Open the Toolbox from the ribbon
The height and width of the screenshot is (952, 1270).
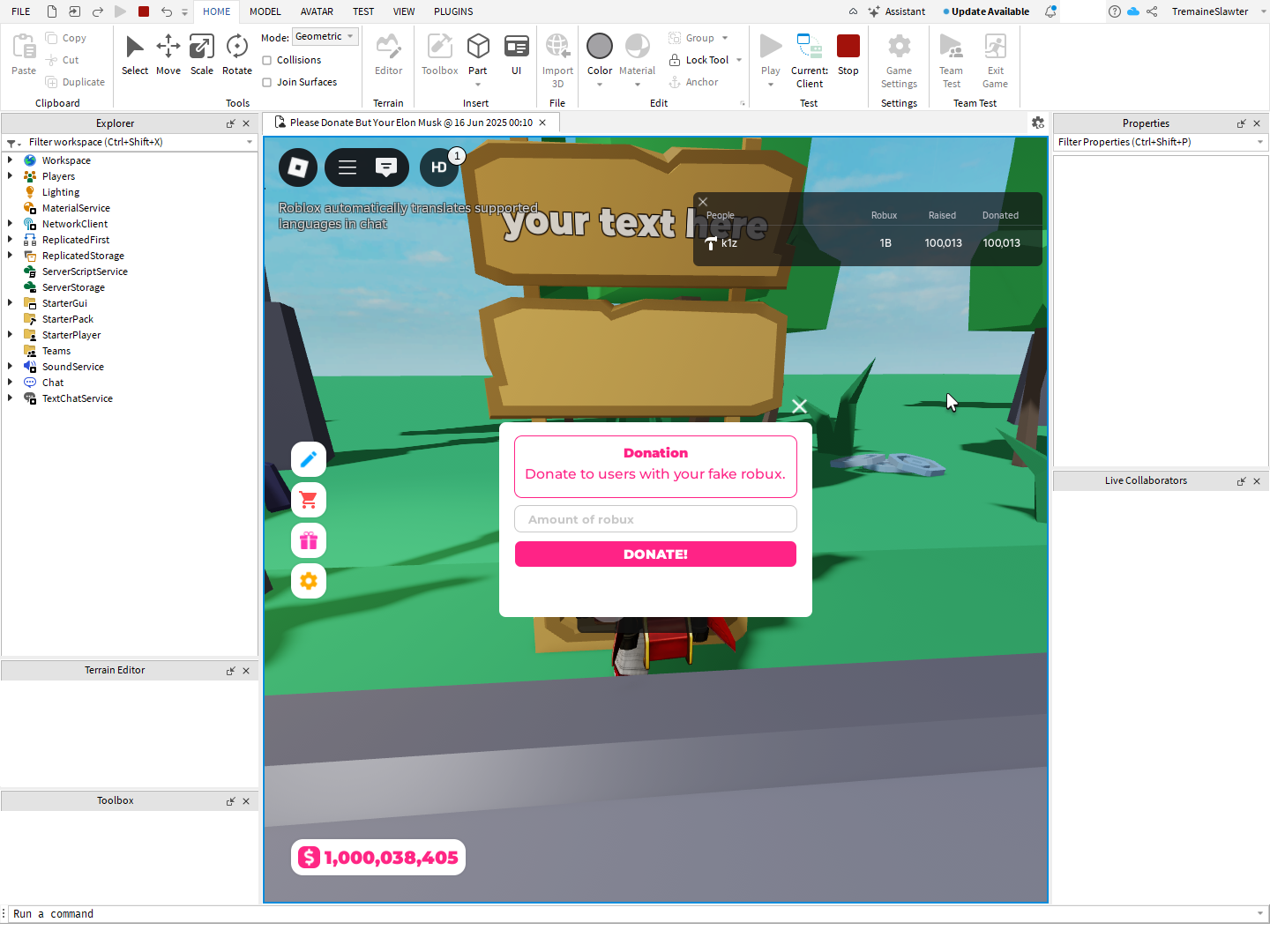[439, 56]
